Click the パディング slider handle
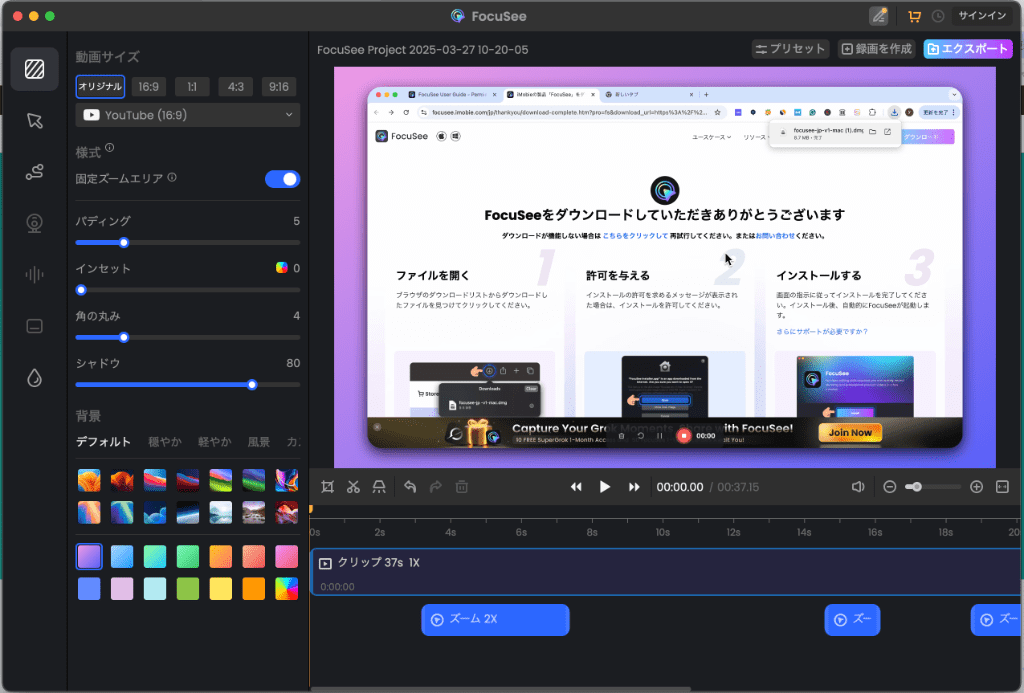1024x693 pixels. click(x=124, y=243)
